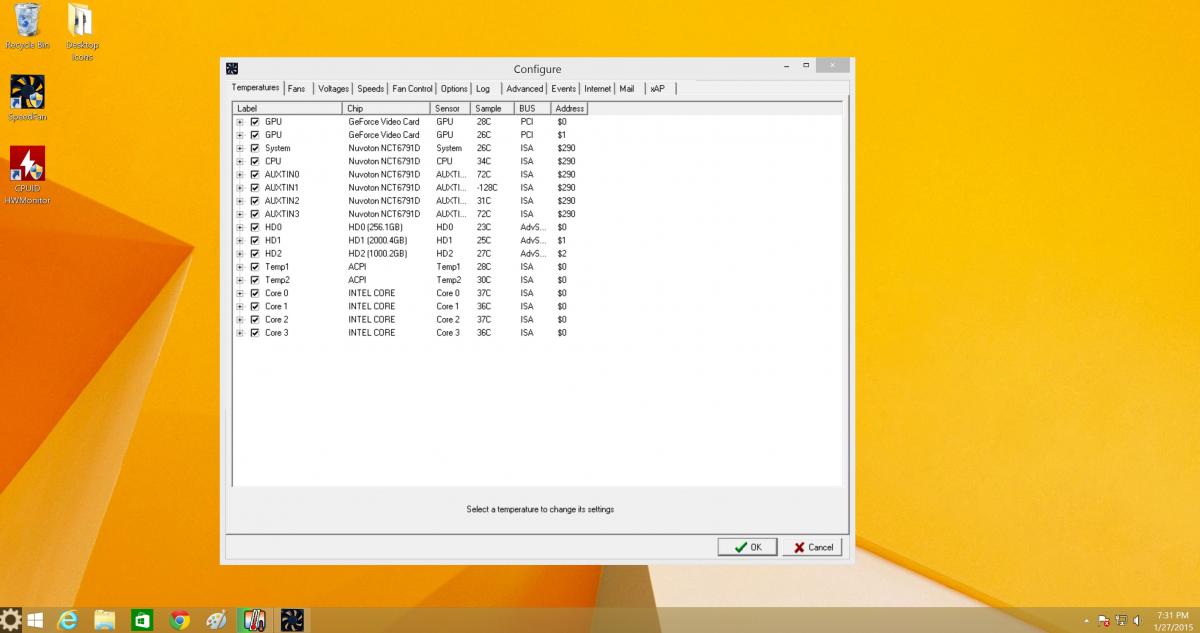Launch Internet Explorer from the taskbar
1200x633 pixels.
(69, 620)
